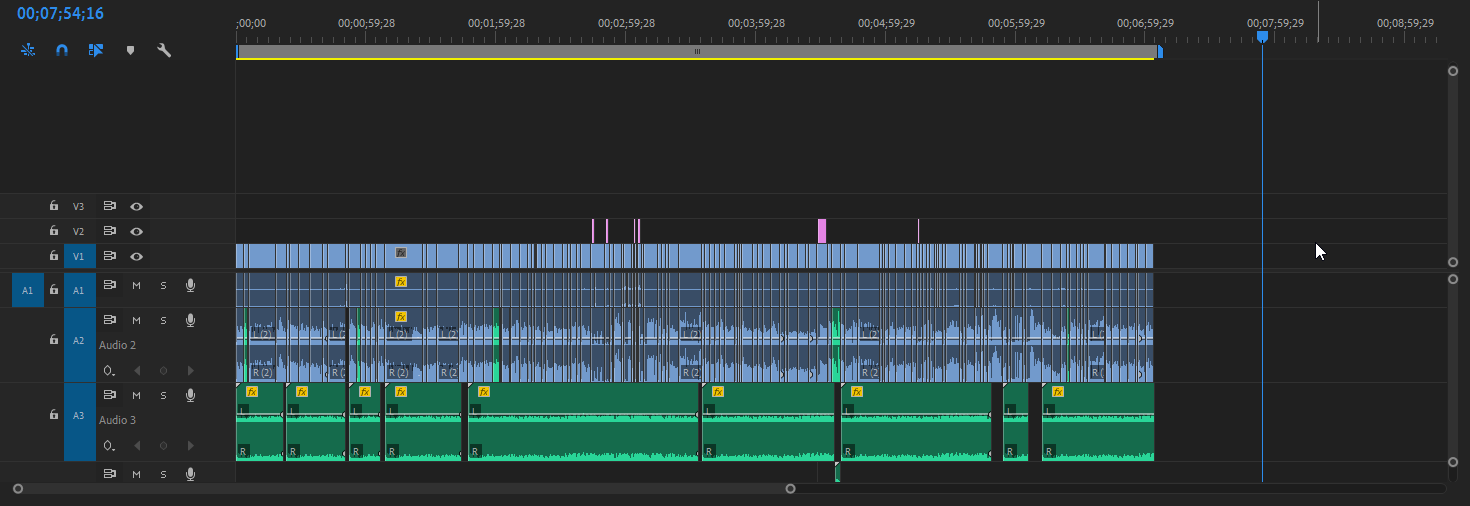The width and height of the screenshot is (1470, 506).
Task: Toggle V2 track output eye
Action: click(136, 231)
